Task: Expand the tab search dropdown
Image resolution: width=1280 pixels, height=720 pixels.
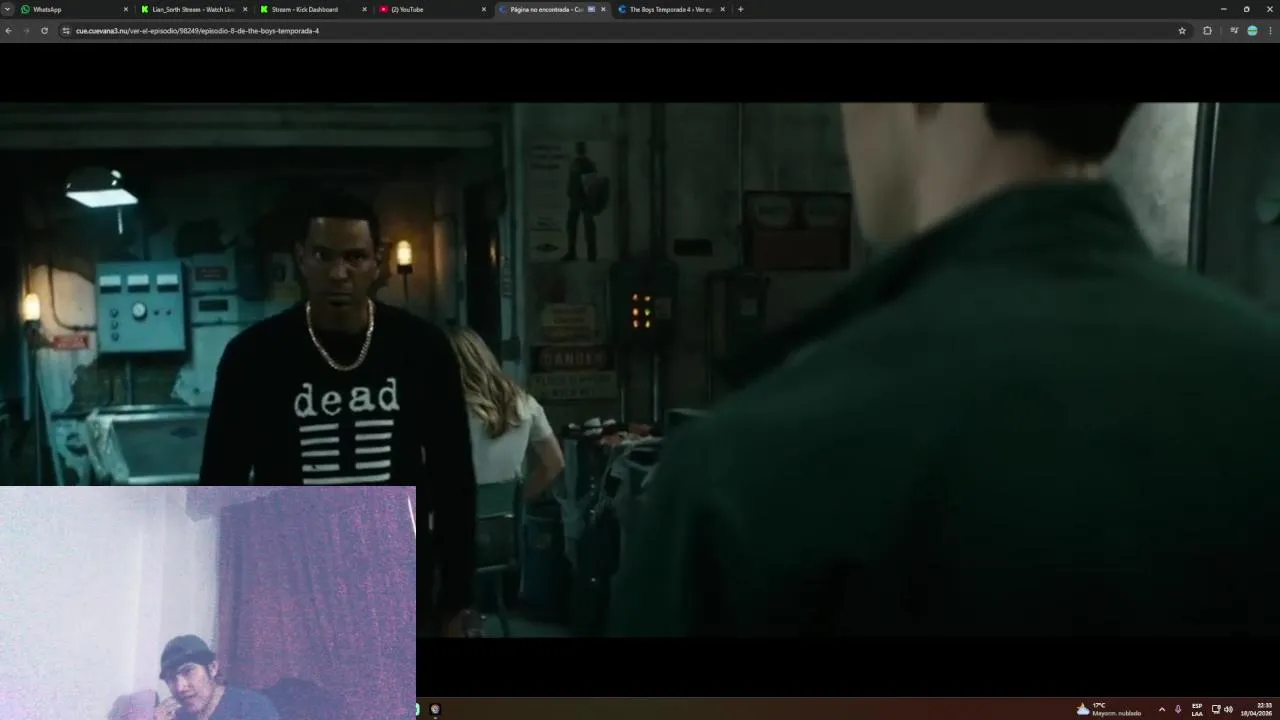Action: click(x=8, y=9)
